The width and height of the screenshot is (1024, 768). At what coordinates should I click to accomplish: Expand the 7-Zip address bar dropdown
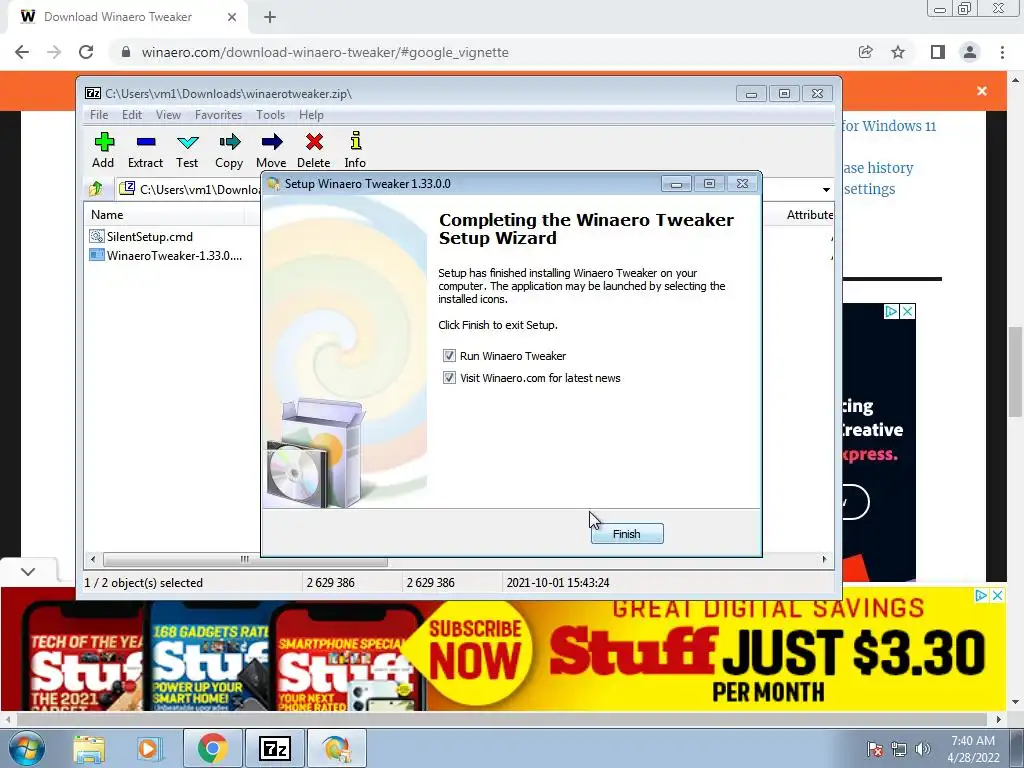[x=826, y=189]
